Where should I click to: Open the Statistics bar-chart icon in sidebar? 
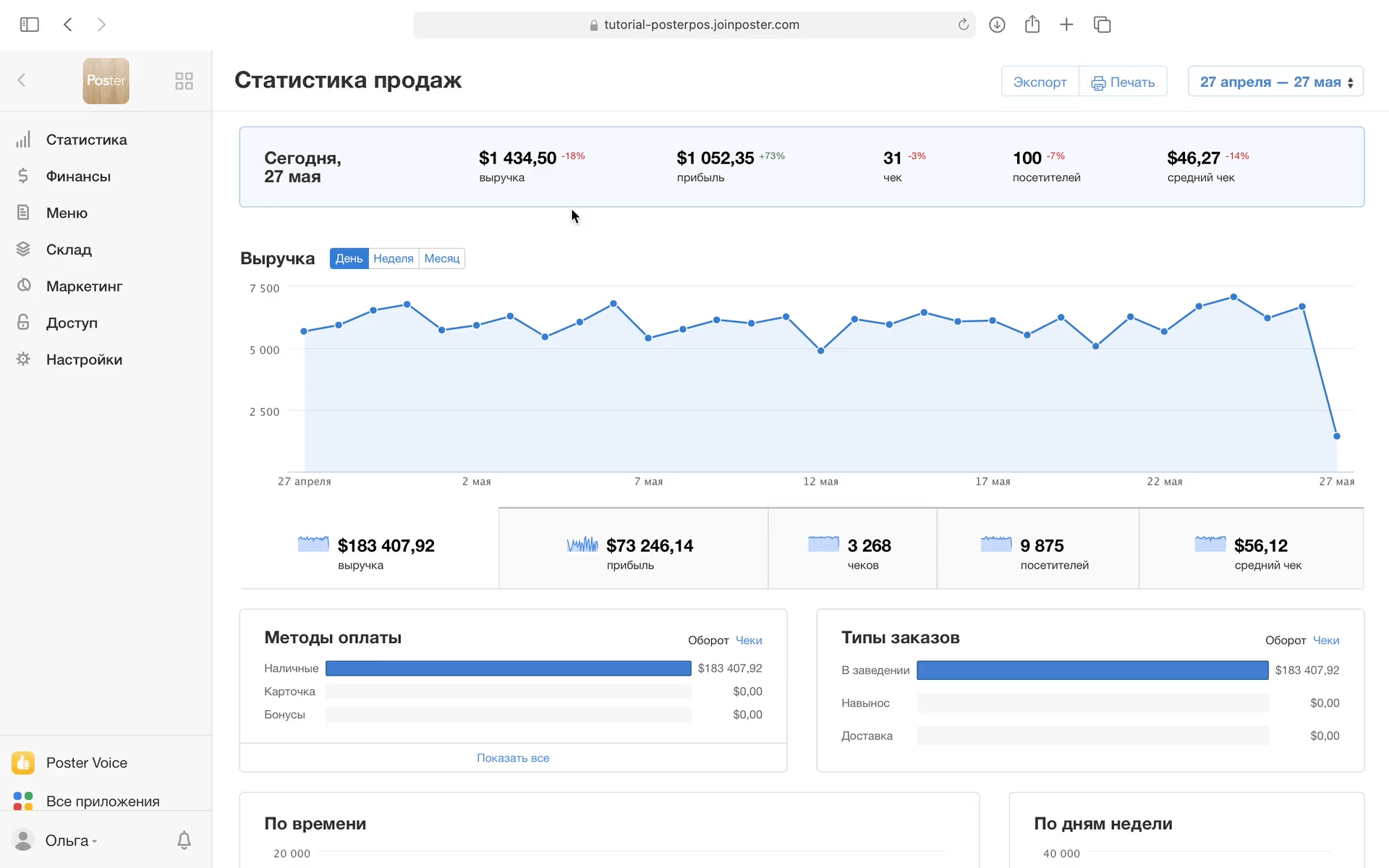pos(23,140)
